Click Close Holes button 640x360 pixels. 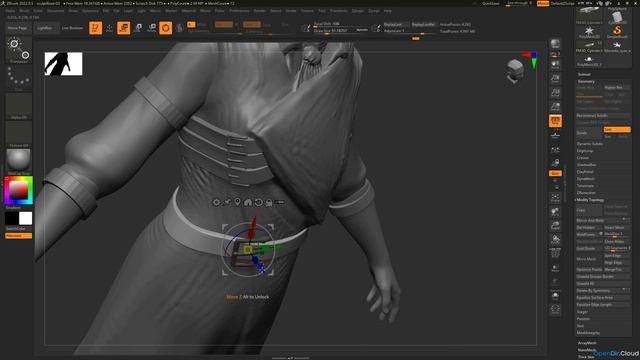(x=617, y=241)
